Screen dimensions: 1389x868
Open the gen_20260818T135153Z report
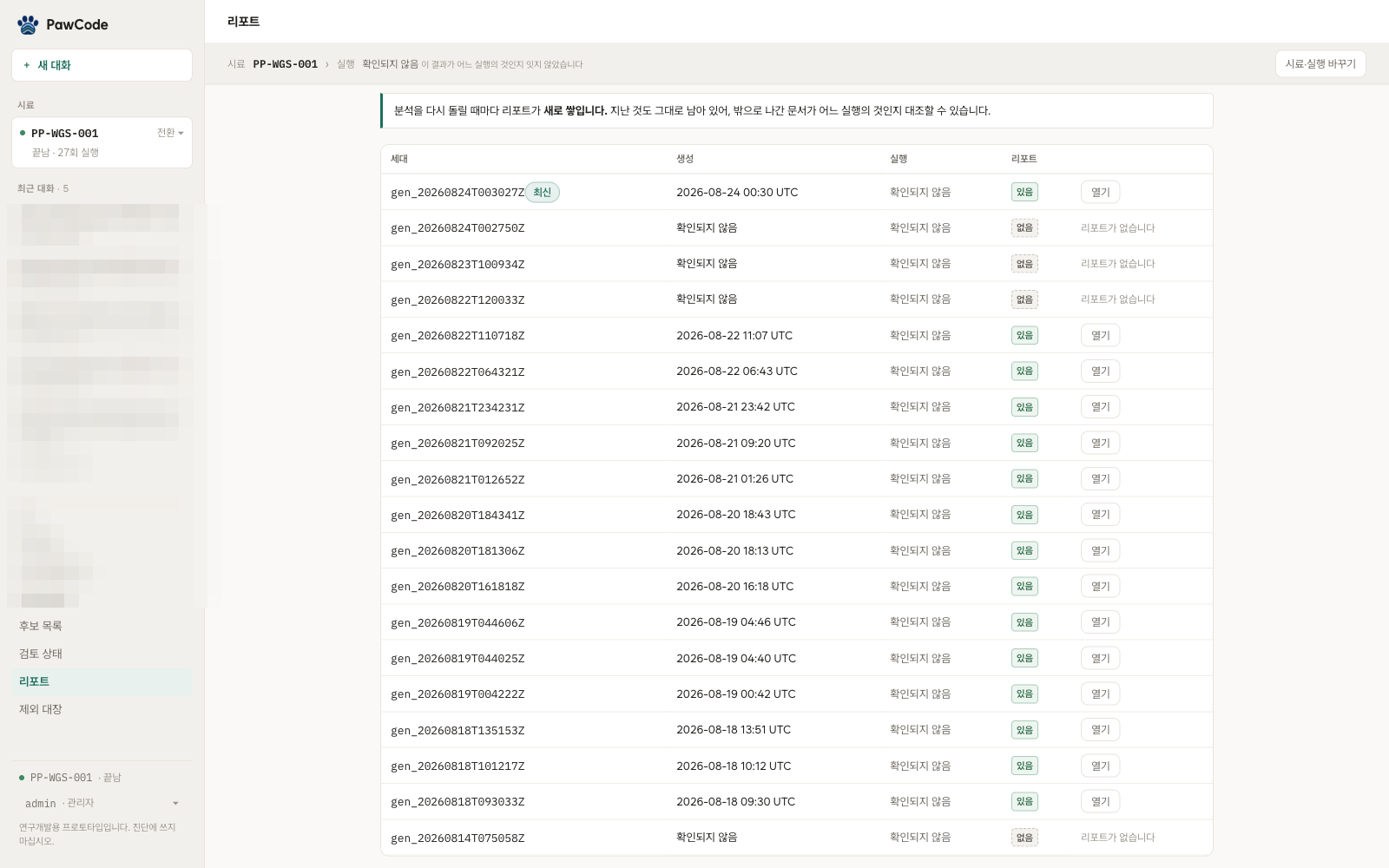tap(1100, 730)
